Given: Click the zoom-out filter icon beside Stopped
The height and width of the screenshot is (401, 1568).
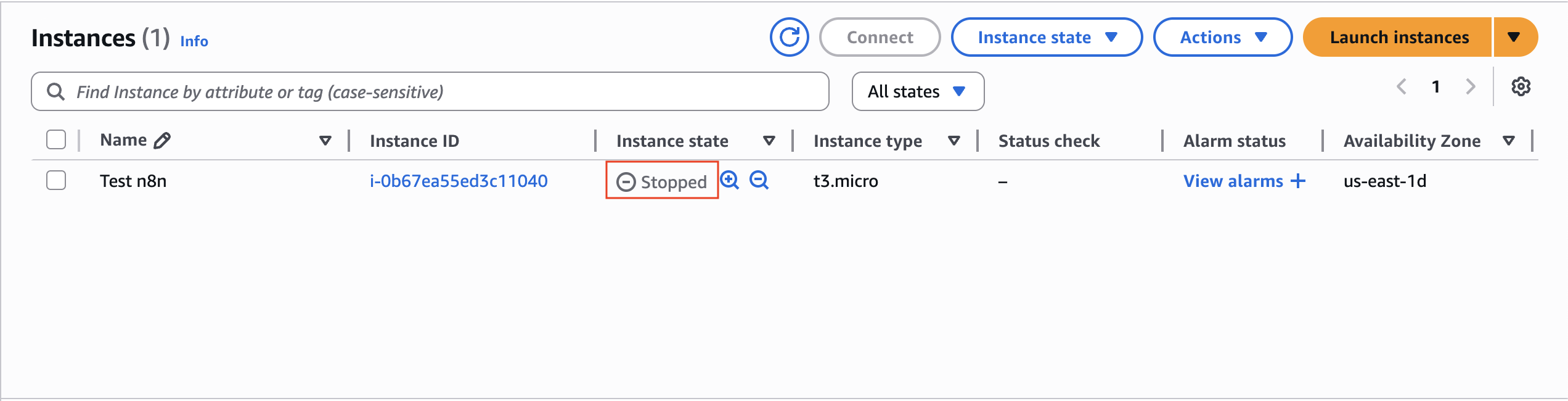Looking at the screenshot, I should 759,180.
